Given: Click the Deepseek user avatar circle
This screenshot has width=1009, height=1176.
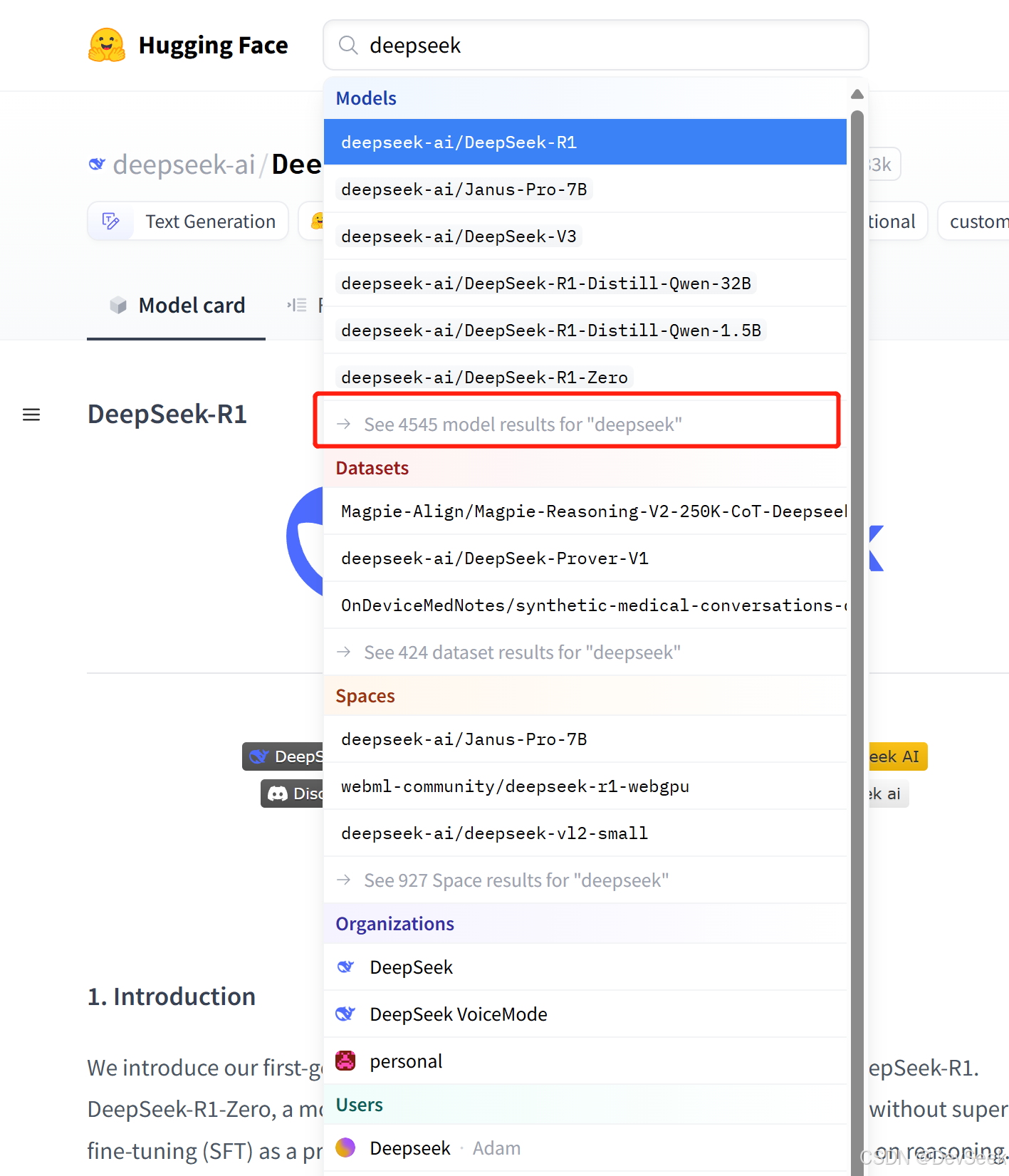Looking at the screenshot, I should (x=345, y=1148).
